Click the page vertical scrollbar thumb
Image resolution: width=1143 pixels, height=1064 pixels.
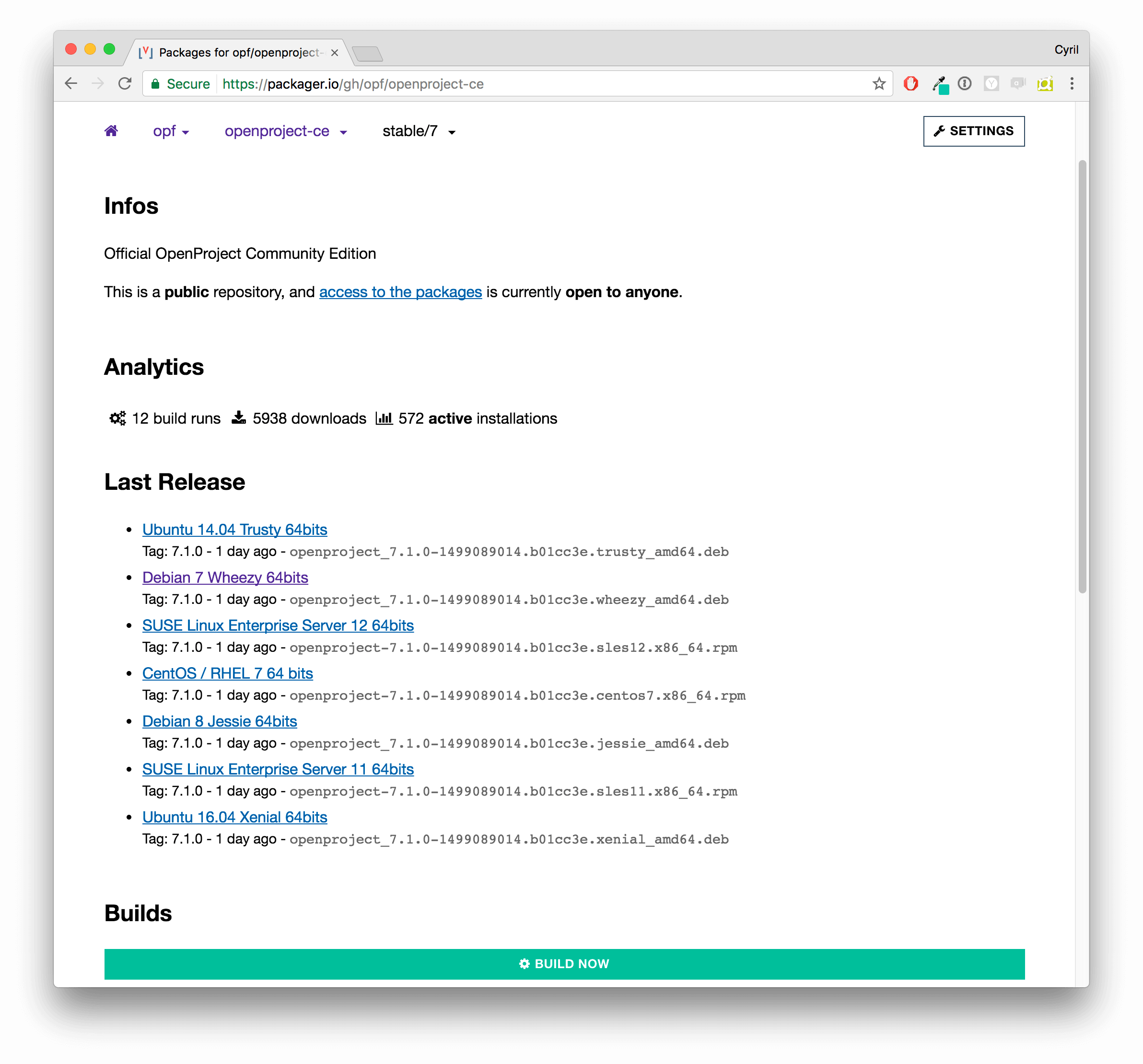click(1082, 377)
